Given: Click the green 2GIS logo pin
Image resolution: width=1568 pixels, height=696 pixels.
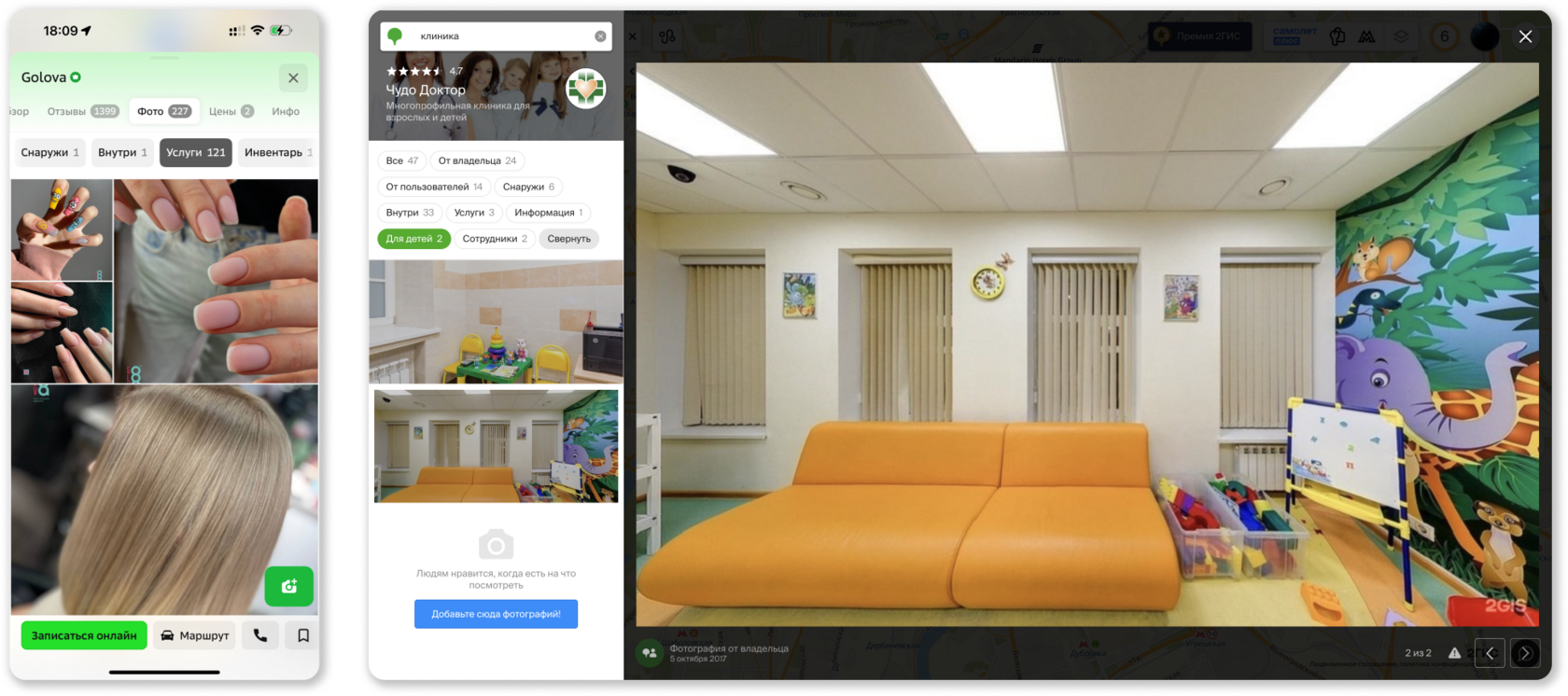Looking at the screenshot, I should (395, 36).
